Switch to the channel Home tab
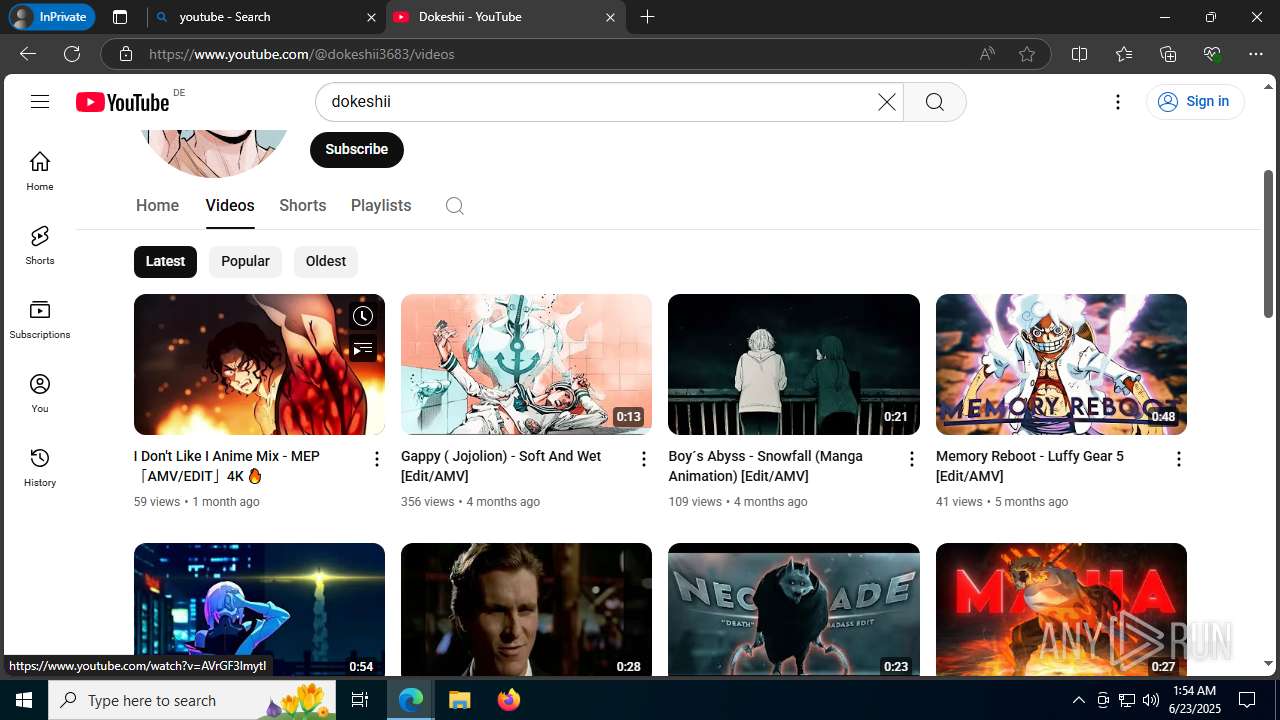Image resolution: width=1280 pixels, height=720 pixels. pos(157,205)
